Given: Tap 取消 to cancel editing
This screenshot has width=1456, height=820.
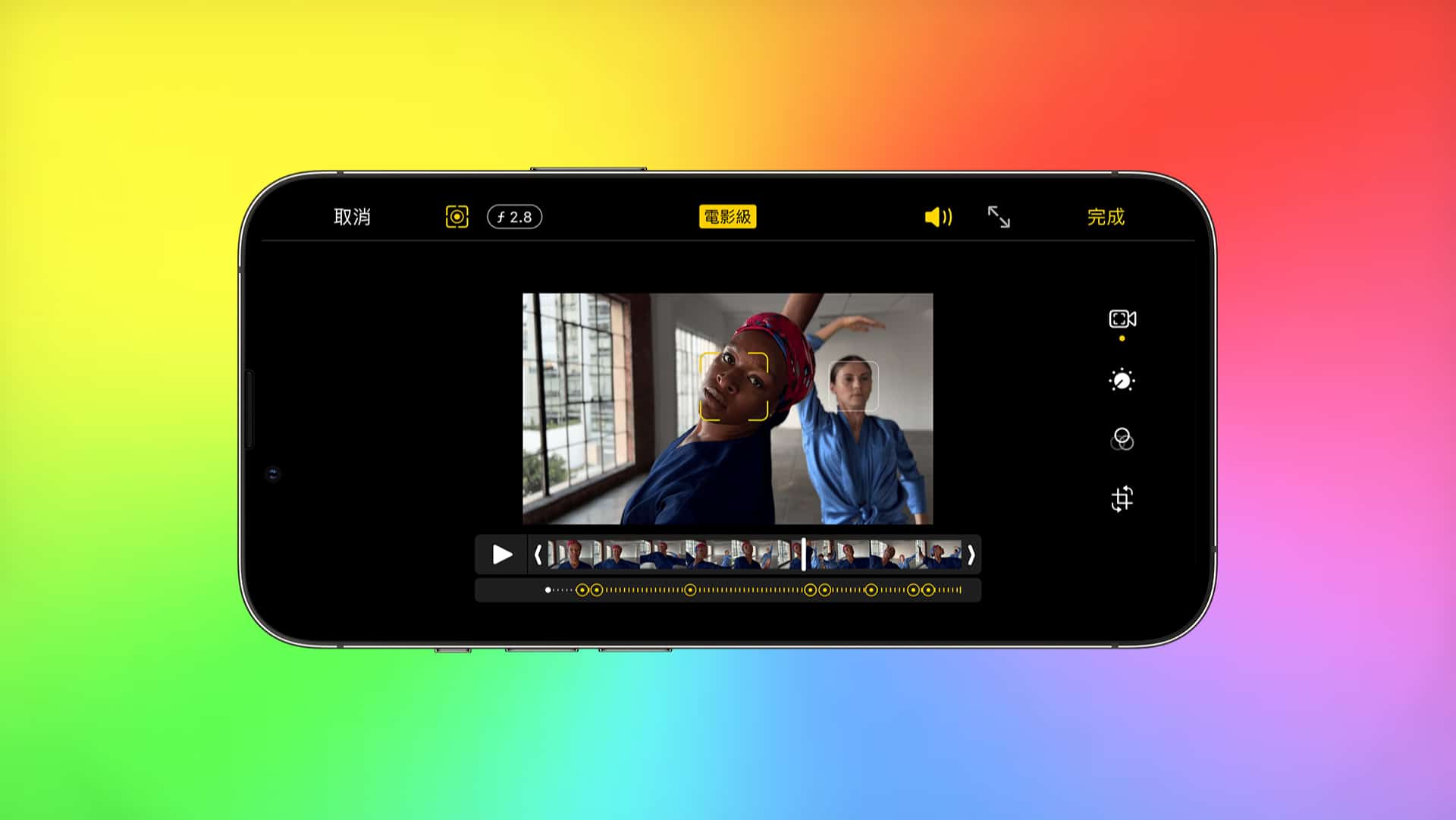Looking at the screenshot, I should point(353,217).
